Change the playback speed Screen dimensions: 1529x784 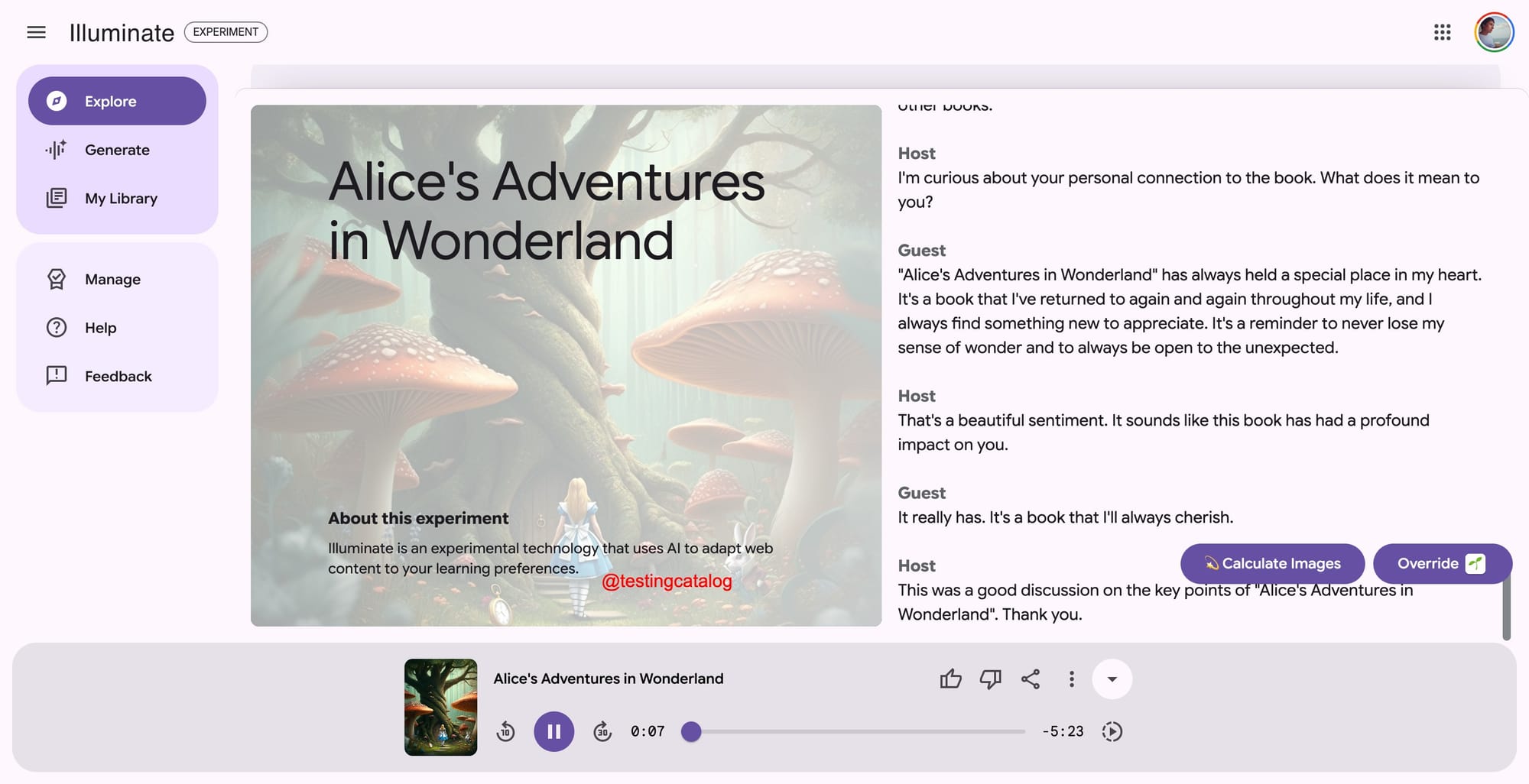pyautogui.click(x=1112, y=731)
